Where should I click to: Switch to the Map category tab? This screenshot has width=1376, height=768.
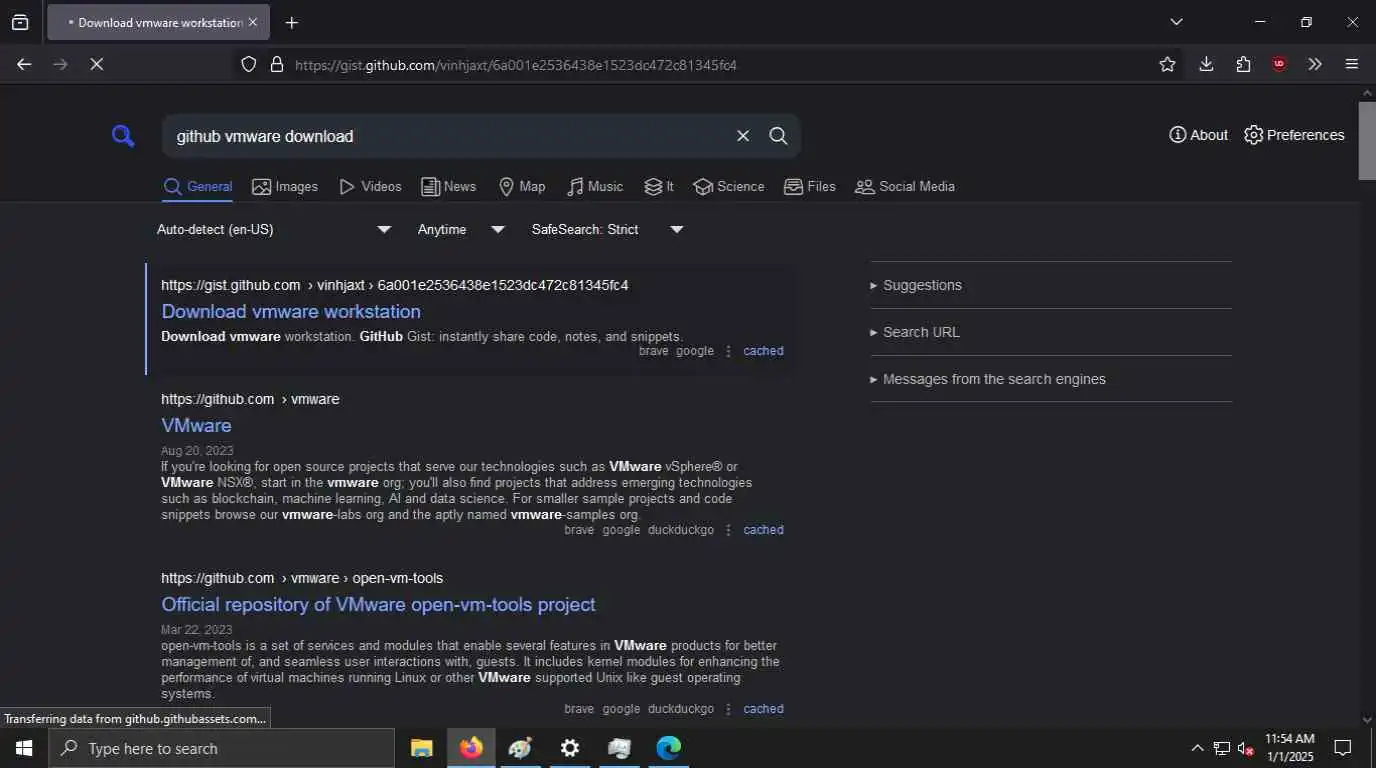(x=522, y=187)
